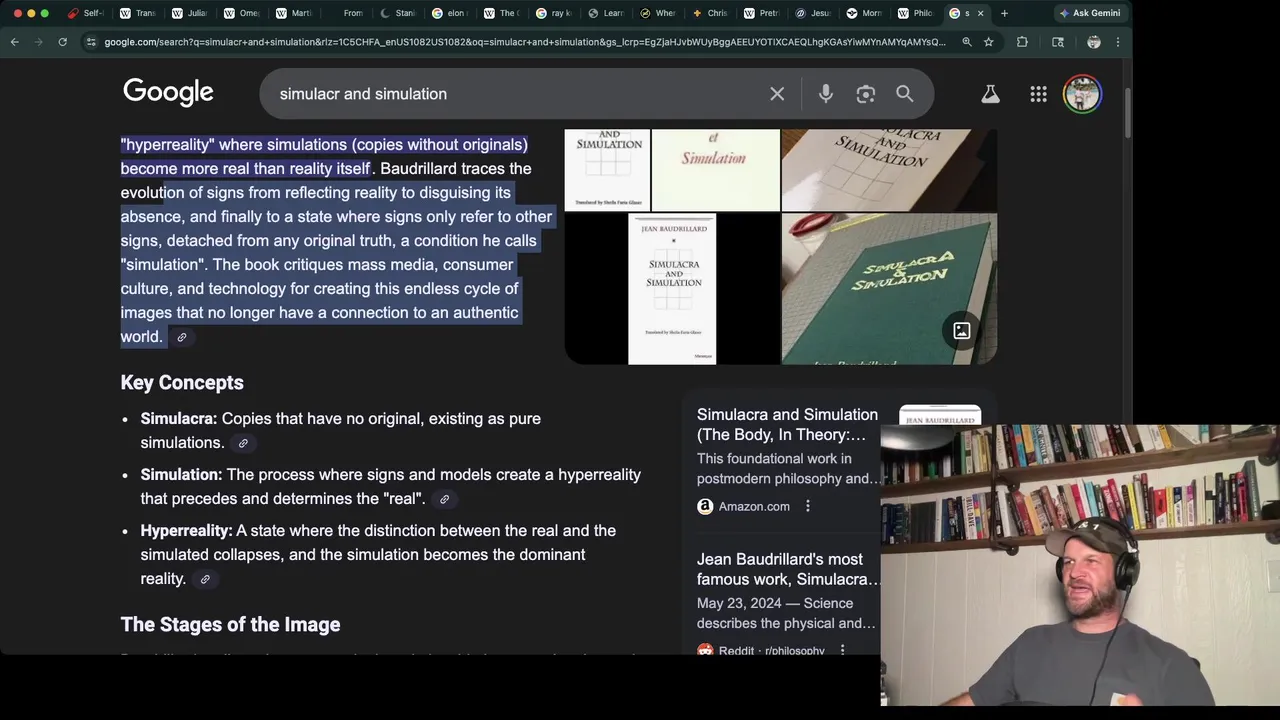This screenshot has width=1280, height=720.
Task: Switch to the 'Philo' Wikipedia tab
Action: pos(915,13)
